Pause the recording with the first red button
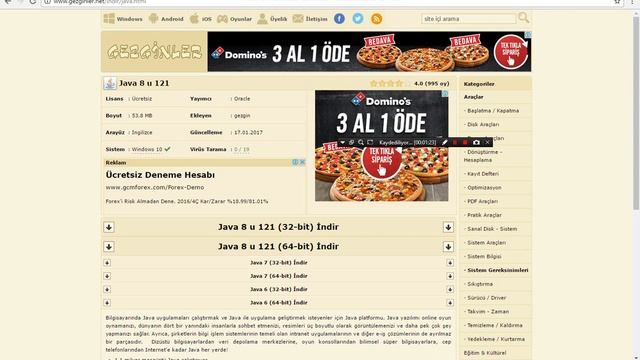Viewport: 640px width, 360px height. (x=455, y=142)
